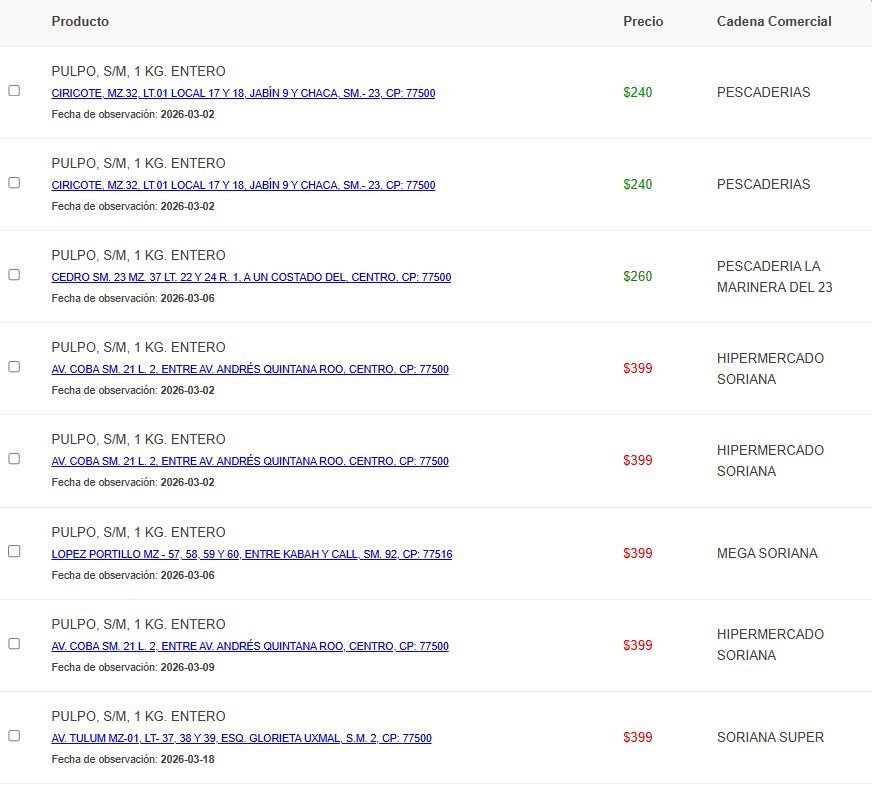Click the Precio column header
Screen dimensions: 872x787
click(643, 21)
